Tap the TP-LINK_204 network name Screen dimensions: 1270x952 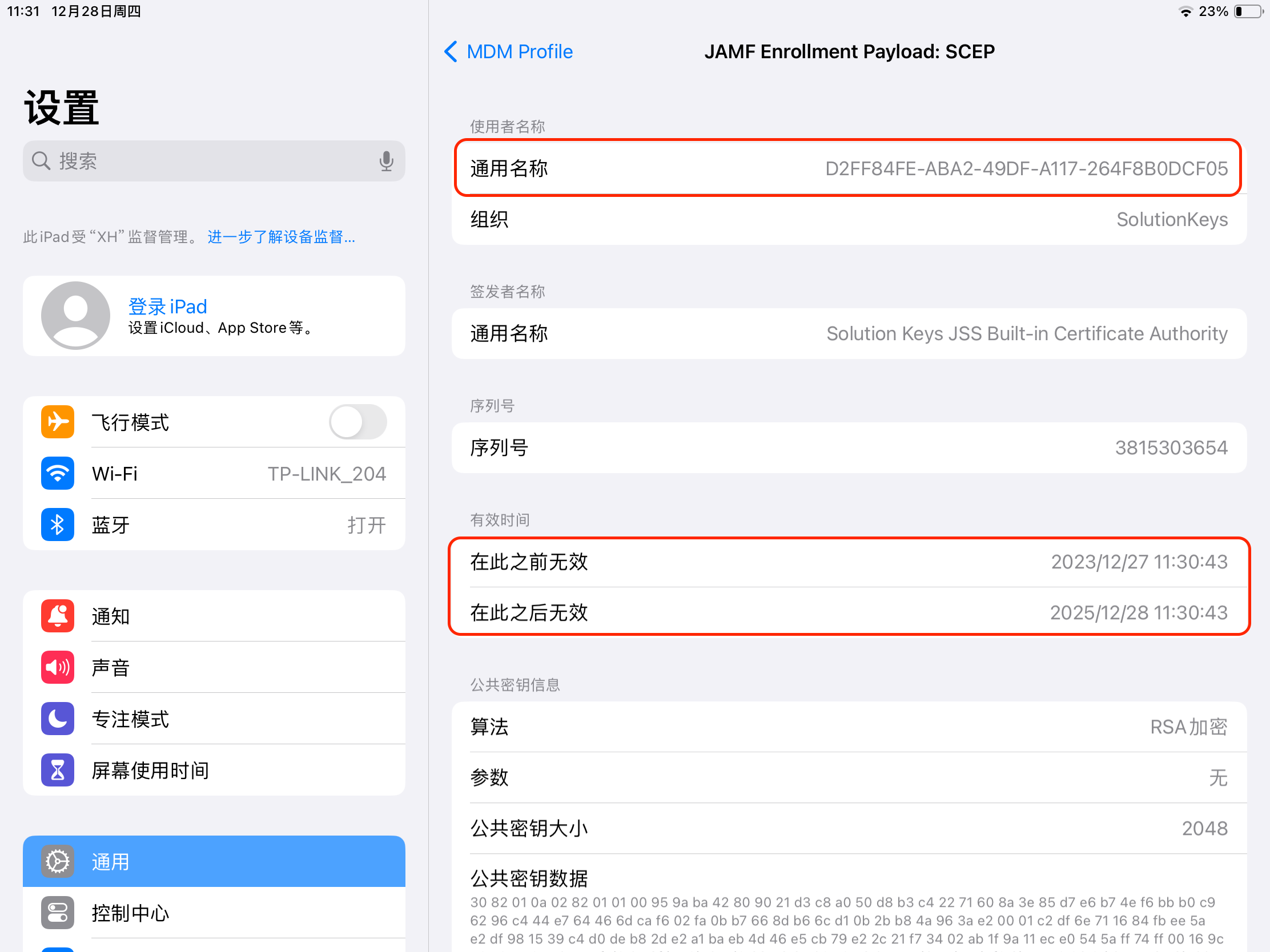coord(327,474)
